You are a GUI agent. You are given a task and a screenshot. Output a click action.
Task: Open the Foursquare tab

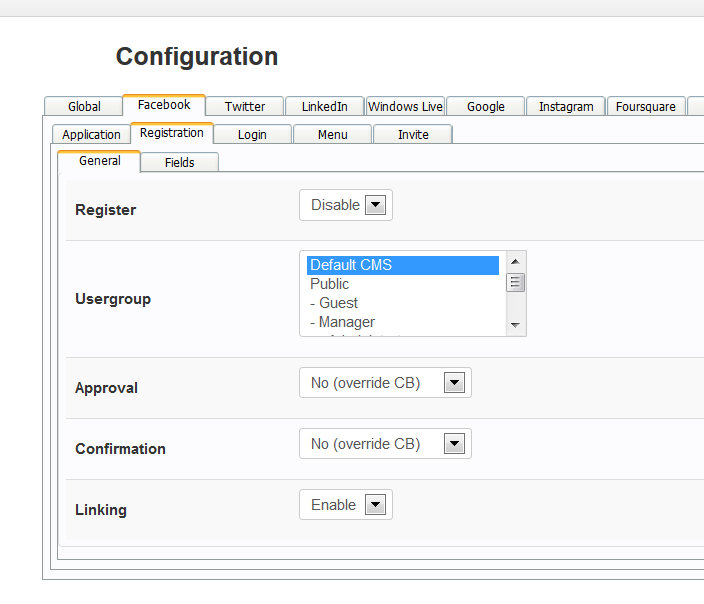(646, 106)
